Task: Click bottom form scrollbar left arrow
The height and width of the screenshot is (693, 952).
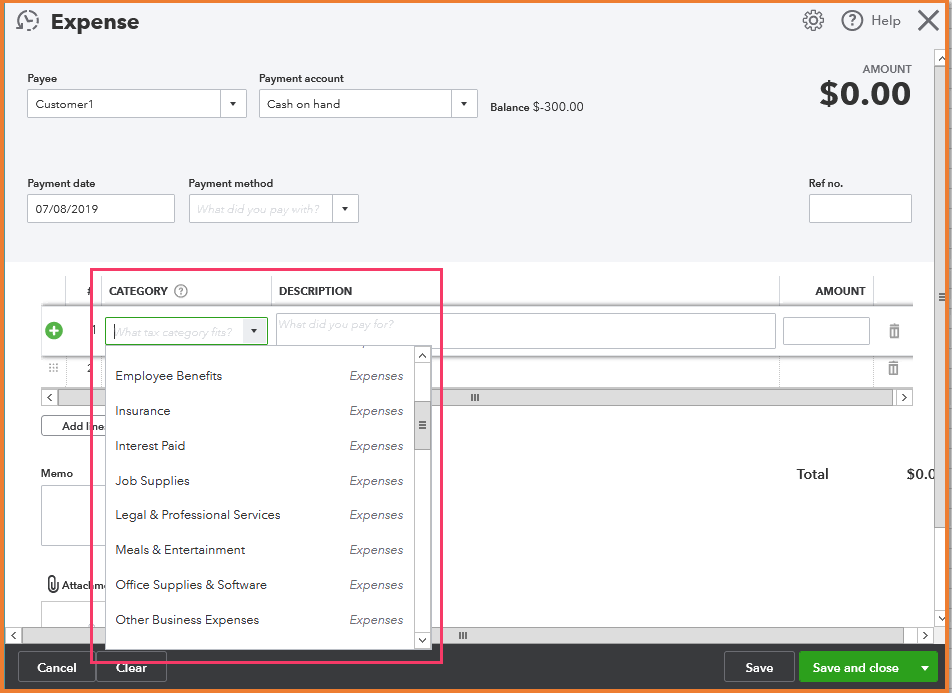Action: (x=14, y=635)
